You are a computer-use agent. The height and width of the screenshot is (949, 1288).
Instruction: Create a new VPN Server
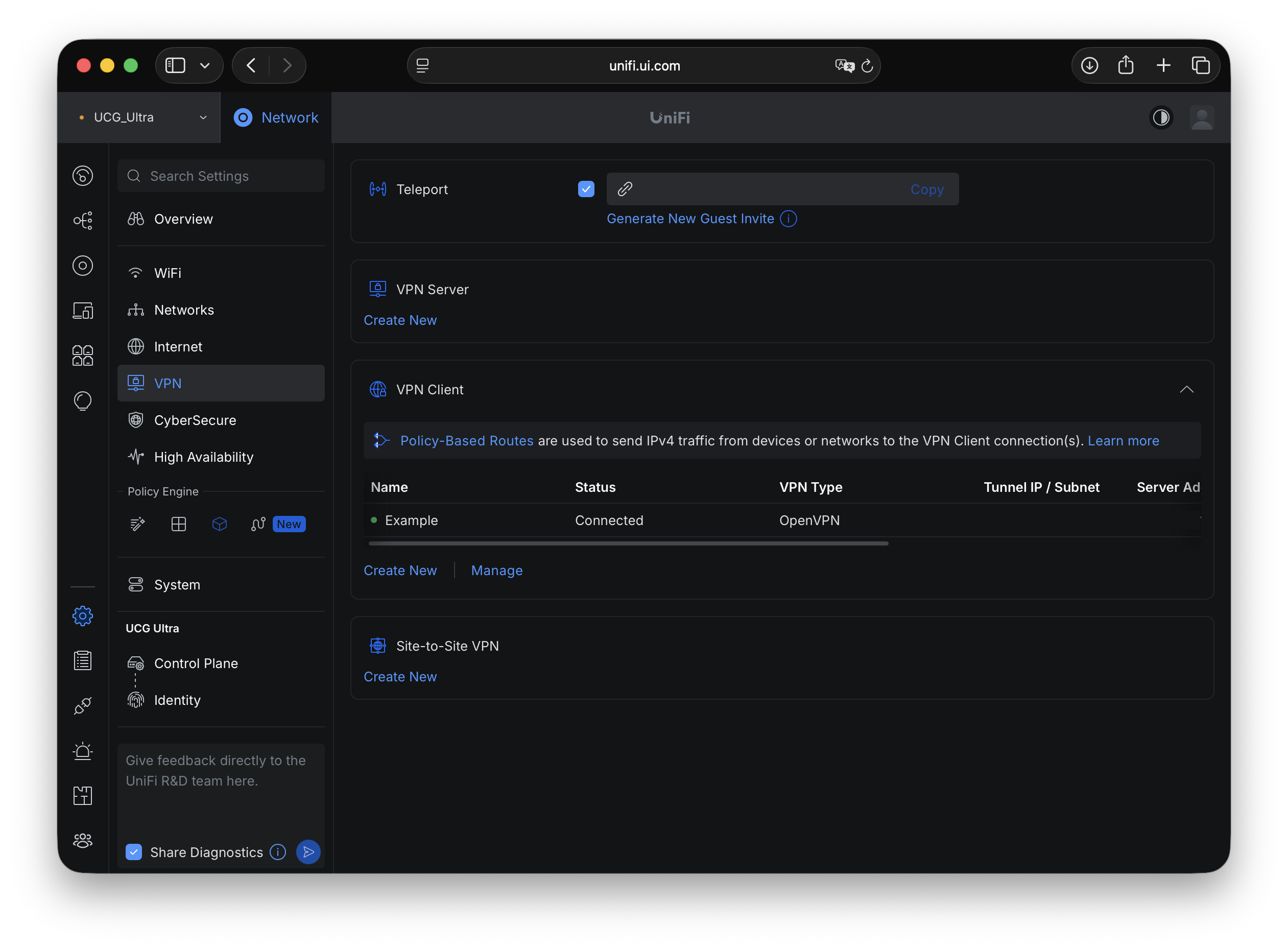click(x=400, y=320)
